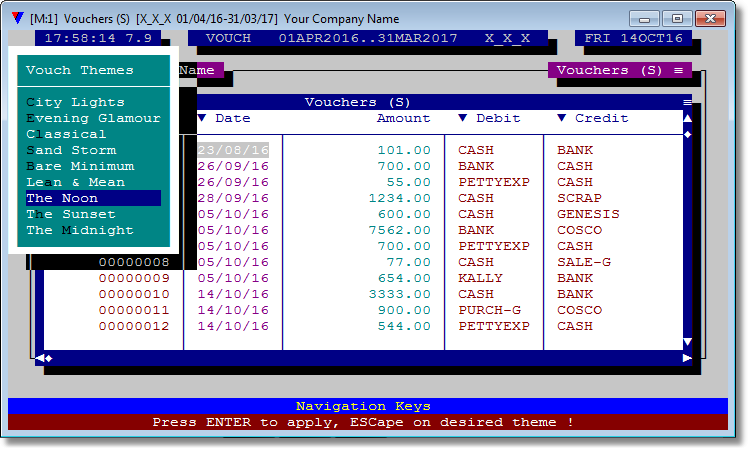Screen dimensions: 748x450
Task: Close the Vouchers window
Action: tap(710, 19)
